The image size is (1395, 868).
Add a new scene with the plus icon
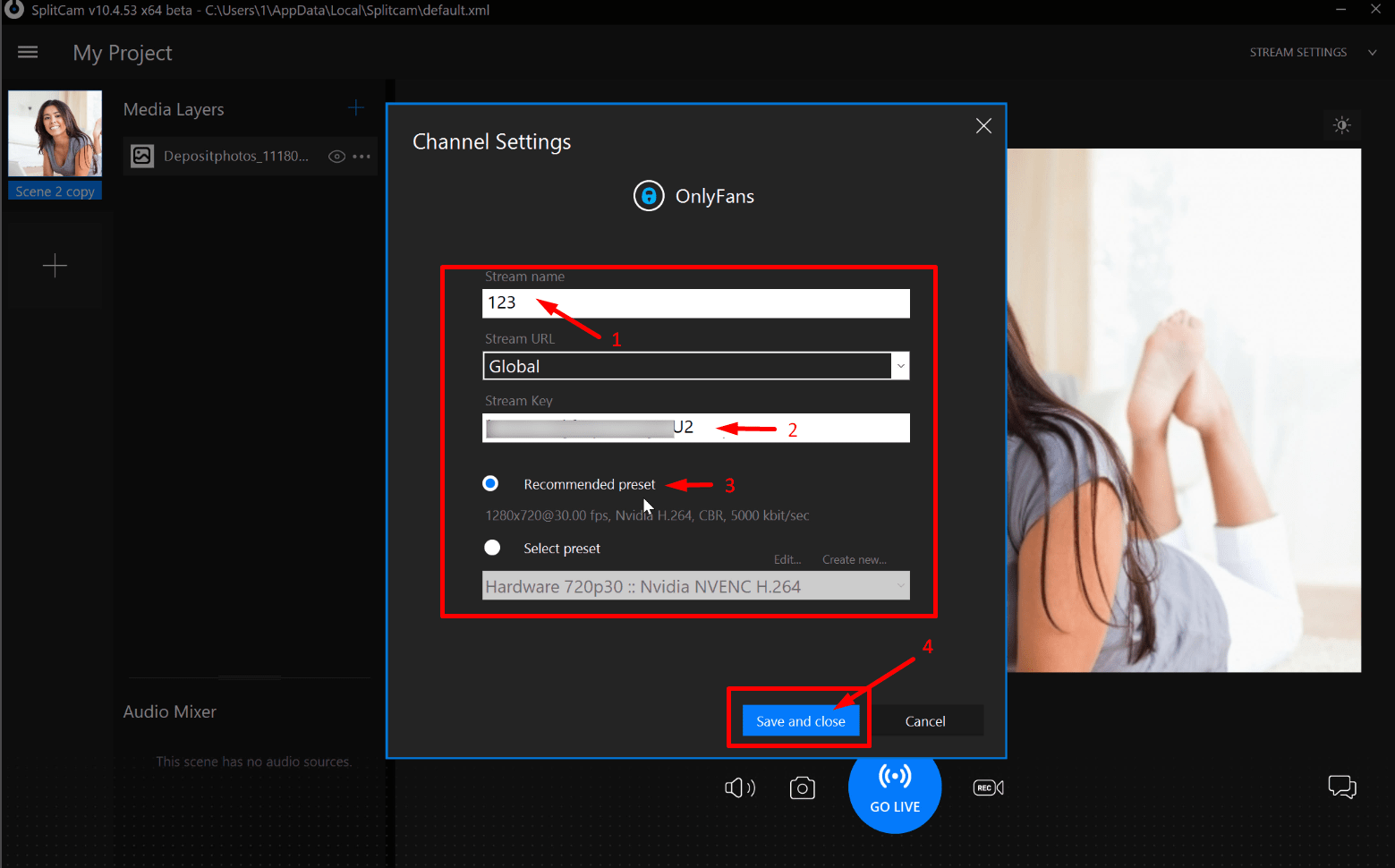[x=55, y=265]
